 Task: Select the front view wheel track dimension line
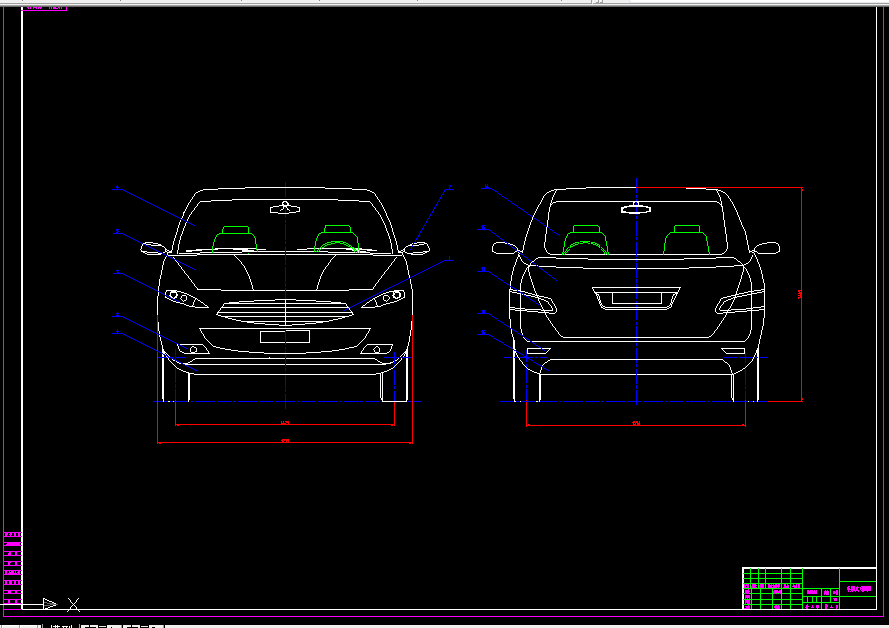click(285, 424)
